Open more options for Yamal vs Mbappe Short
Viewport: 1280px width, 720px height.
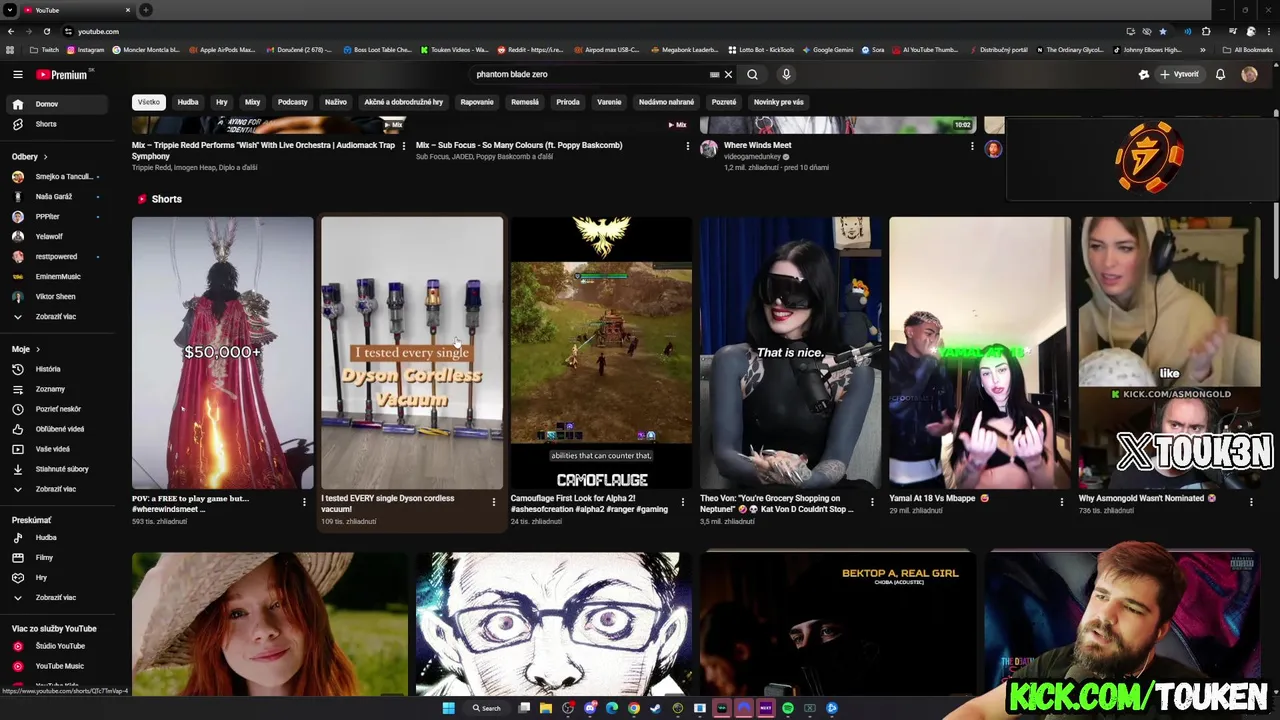(x=1062, y=502)
